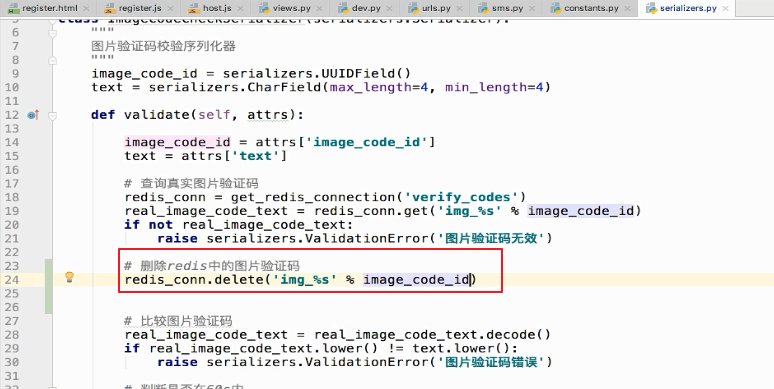Close the sms.py tab
Screen dimensions: 774x389
pyautogui.click(x=532, y=9)
